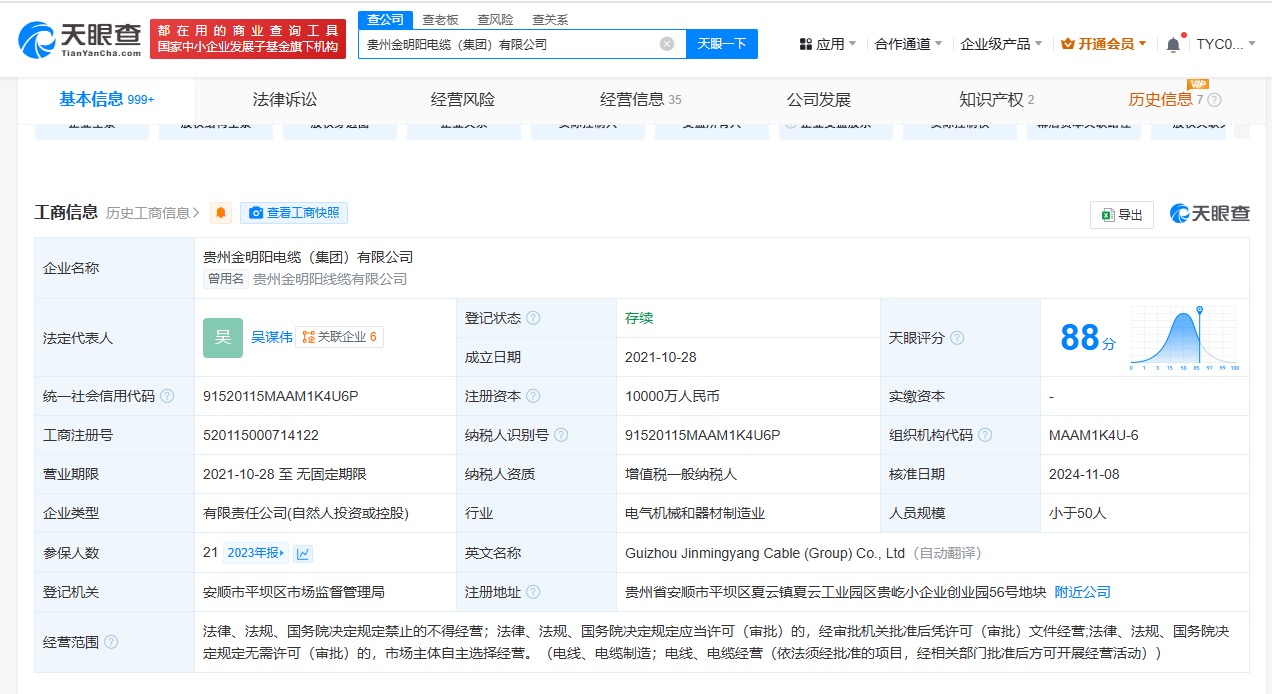Click the taxpayer ID value in 纳税人识别号 row
The image size is (1272, 694).
703,435
